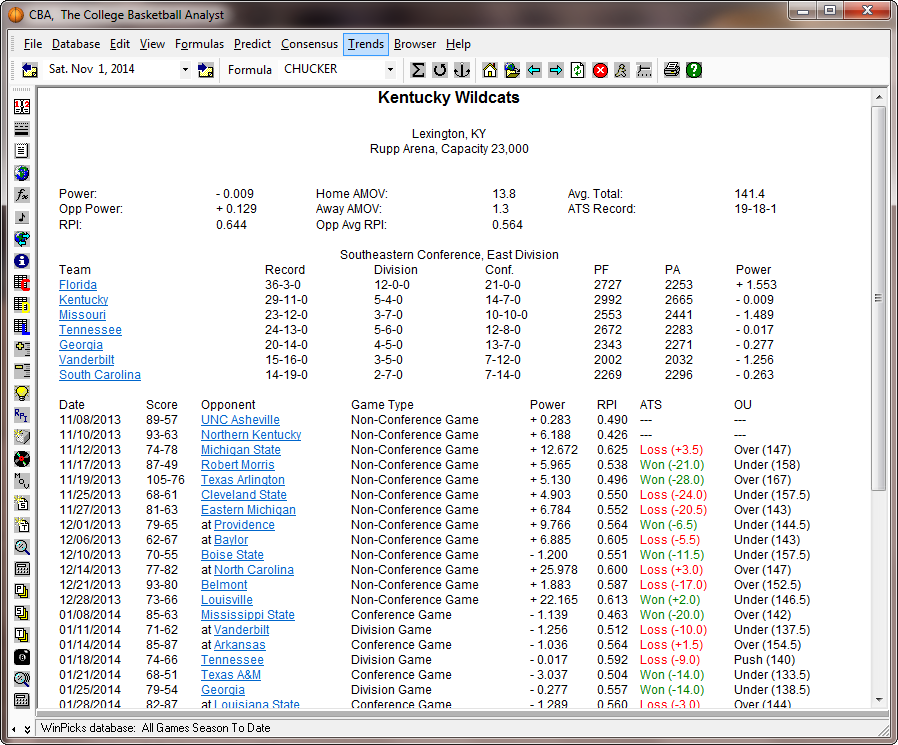Click the green reload page icon
This screenshot has height=745, width=898.
click(578, 70)
